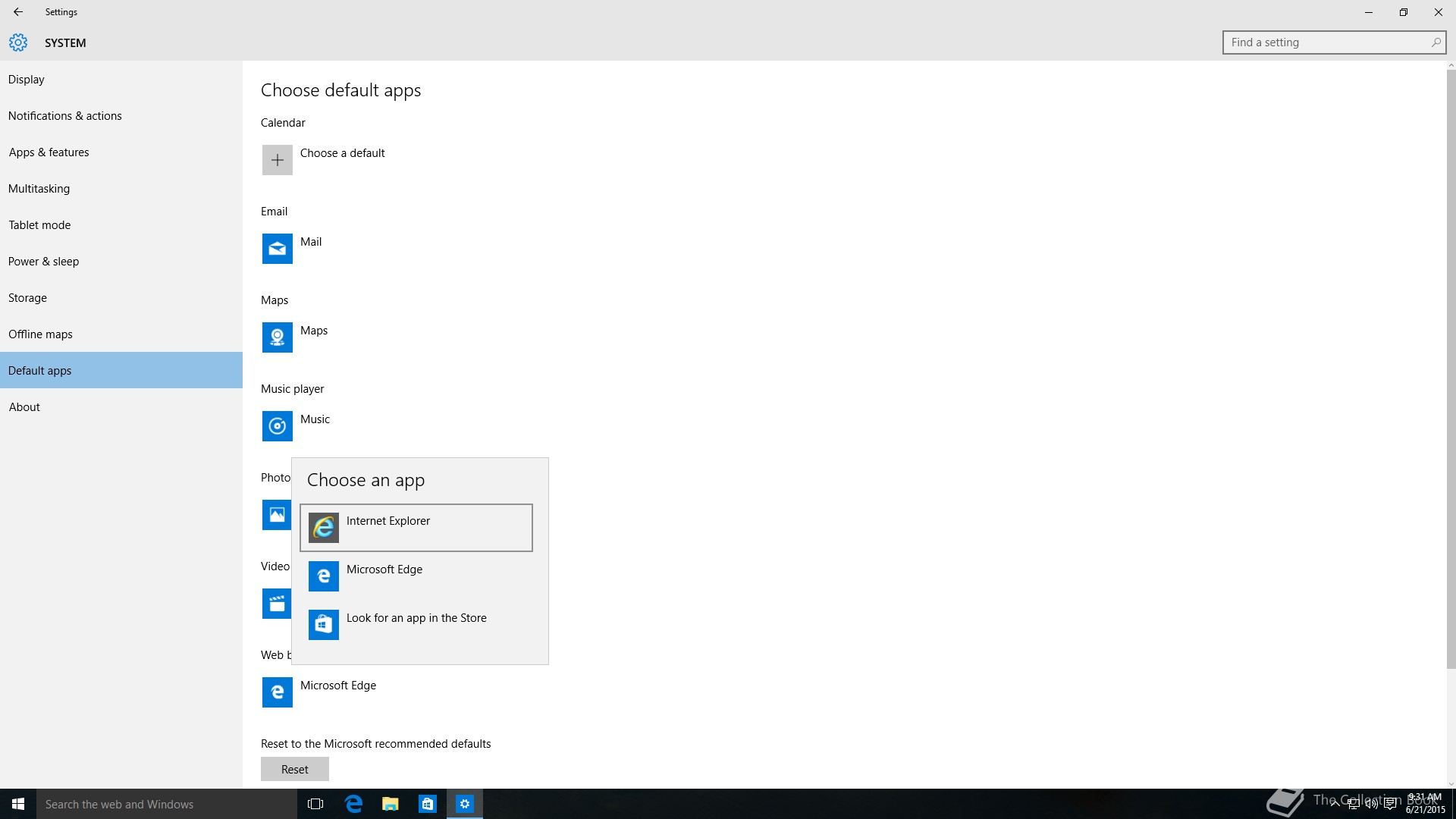Select Tablet mode in sidebar
This screenshot has height=819, width=1456.
click(121, 225)
